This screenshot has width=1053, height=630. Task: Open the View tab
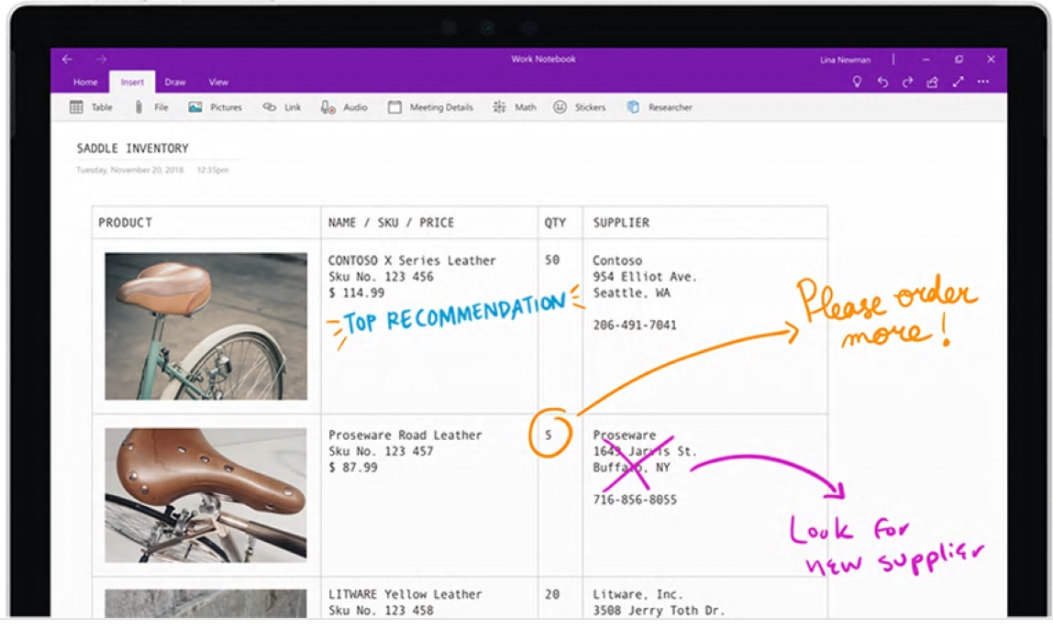[x=218, y=82]
